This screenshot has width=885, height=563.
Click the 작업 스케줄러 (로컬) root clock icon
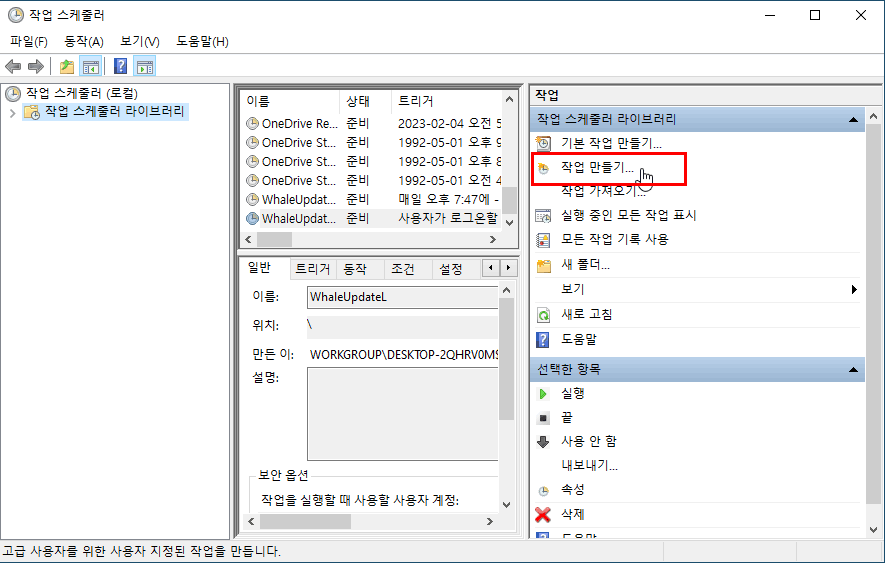pos(13,93)
